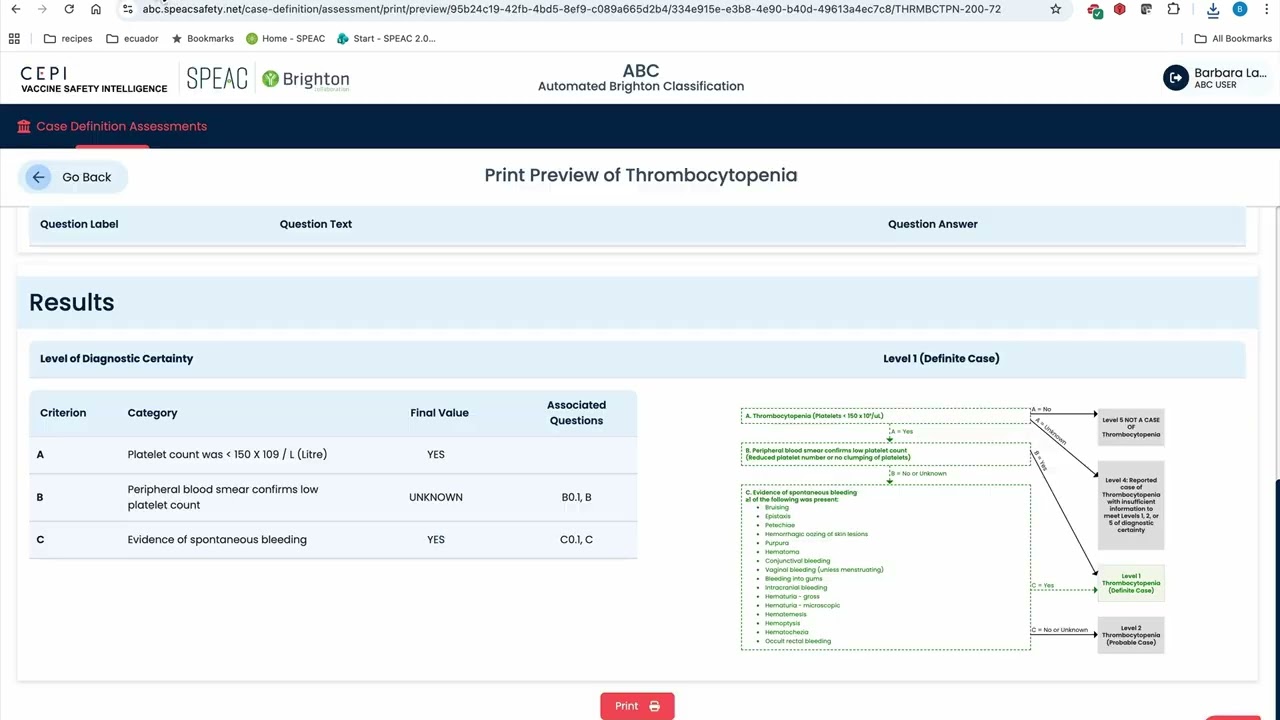Click the B0.1, B associated questions cell
Image resolution: width=1280 pixels, height=720 pixels.
click(x=576, y=497)
